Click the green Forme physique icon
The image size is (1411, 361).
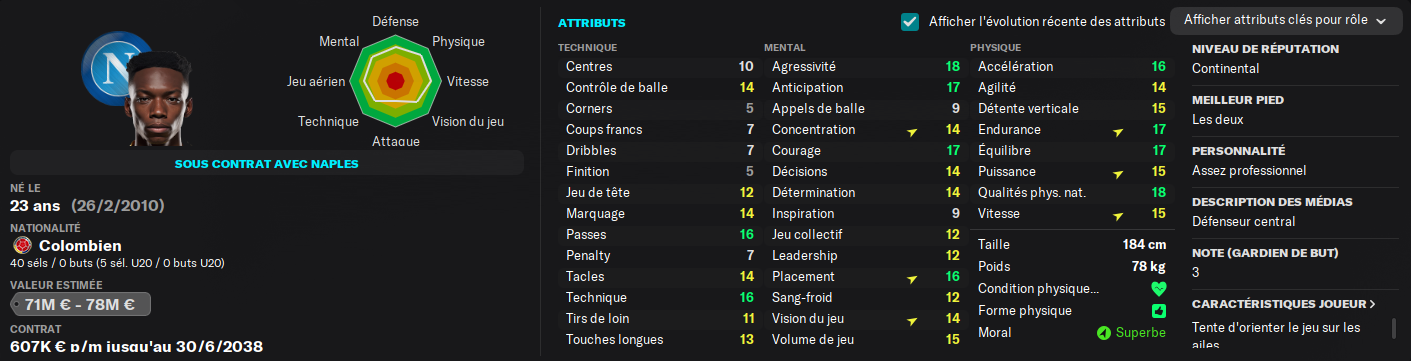pos(1158,311)
